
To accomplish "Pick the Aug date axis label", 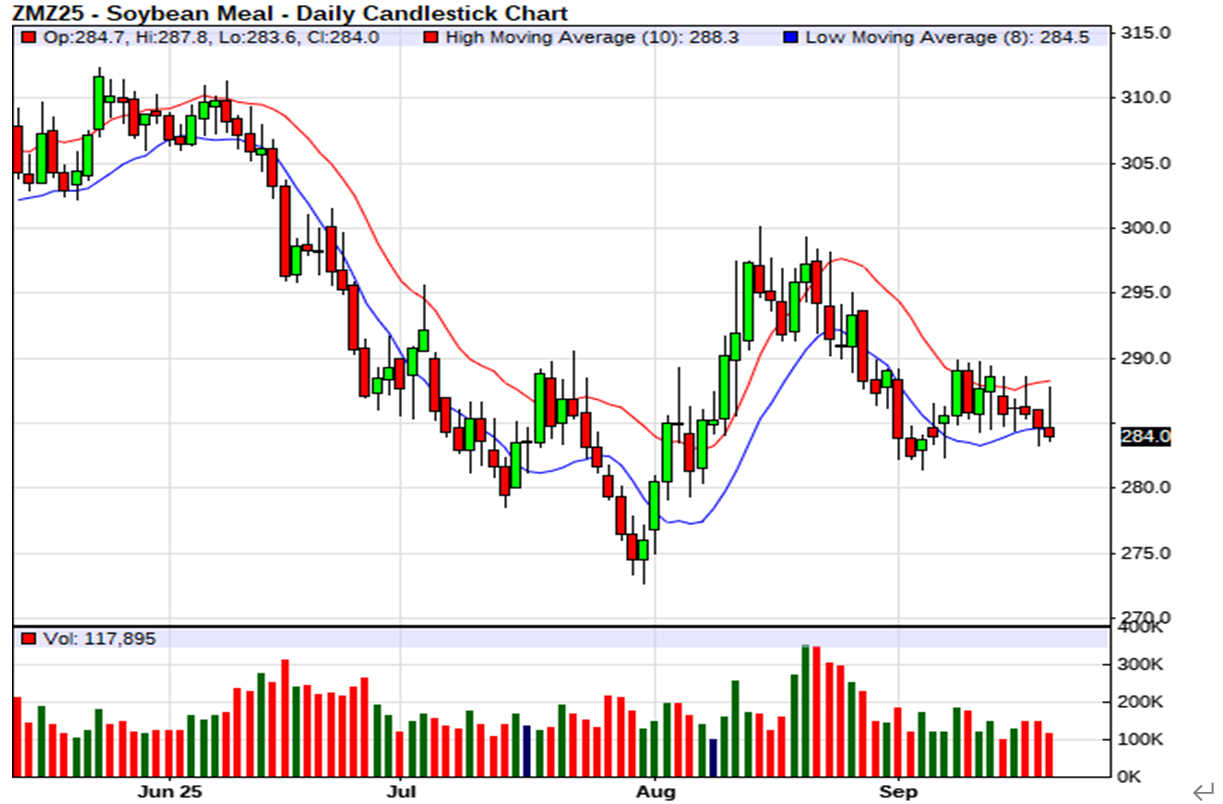I will click(655, 791).
